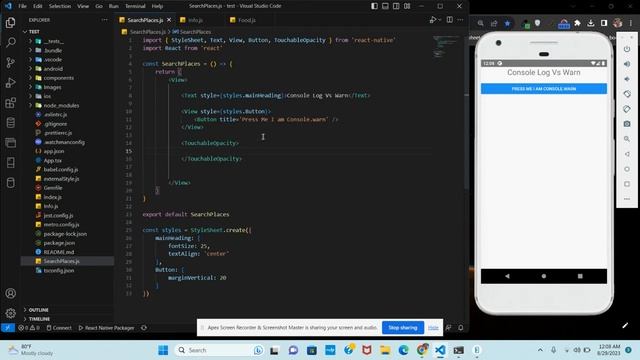Click emulator toolbar back triangle
640x360 pixels.
pyautogui.click(x=627, y=154)
